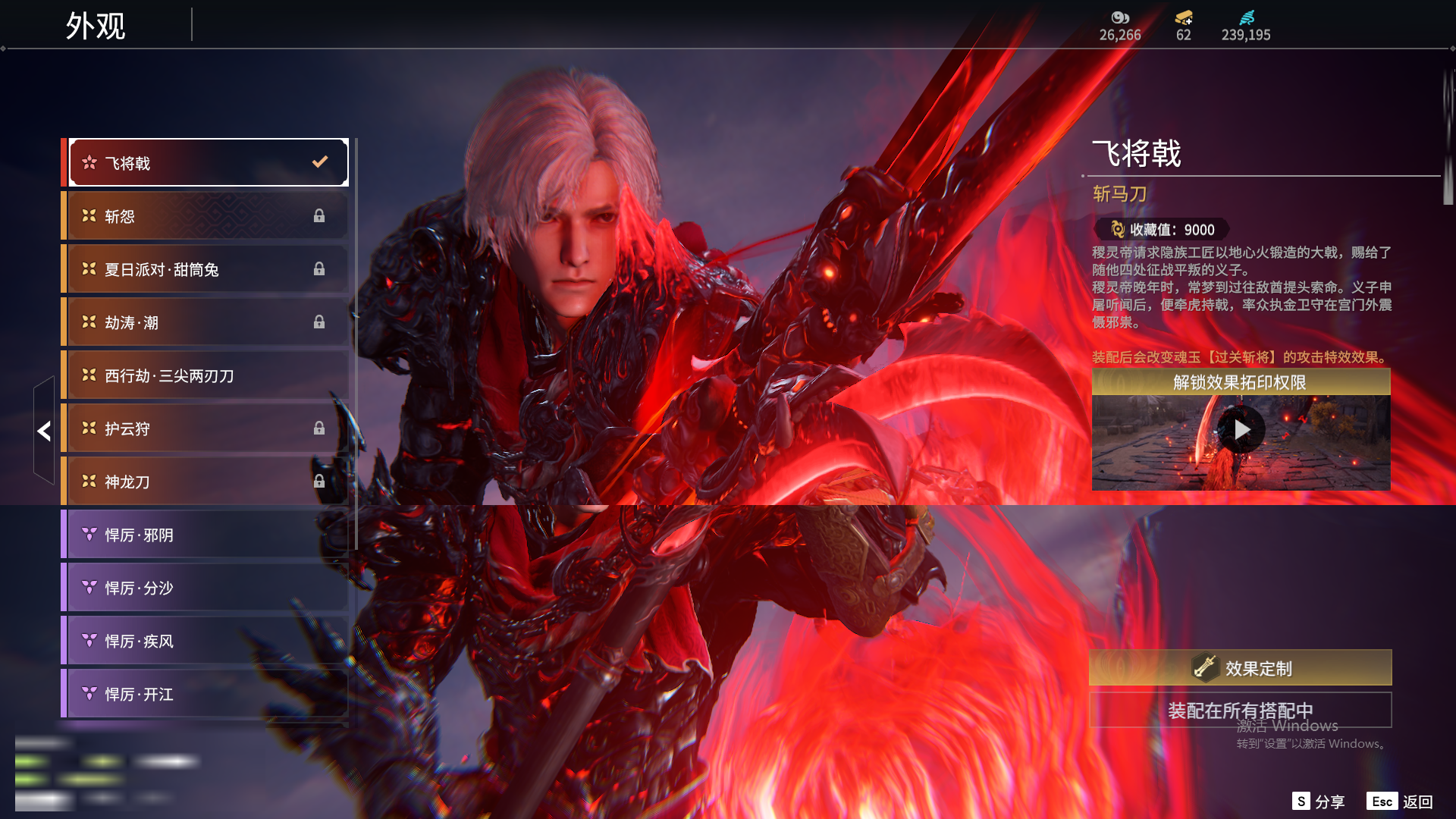Click the lock icon on 夏日派对·甜筒兔
This screenshot has width=1456, height=819.
pos(319,269)
